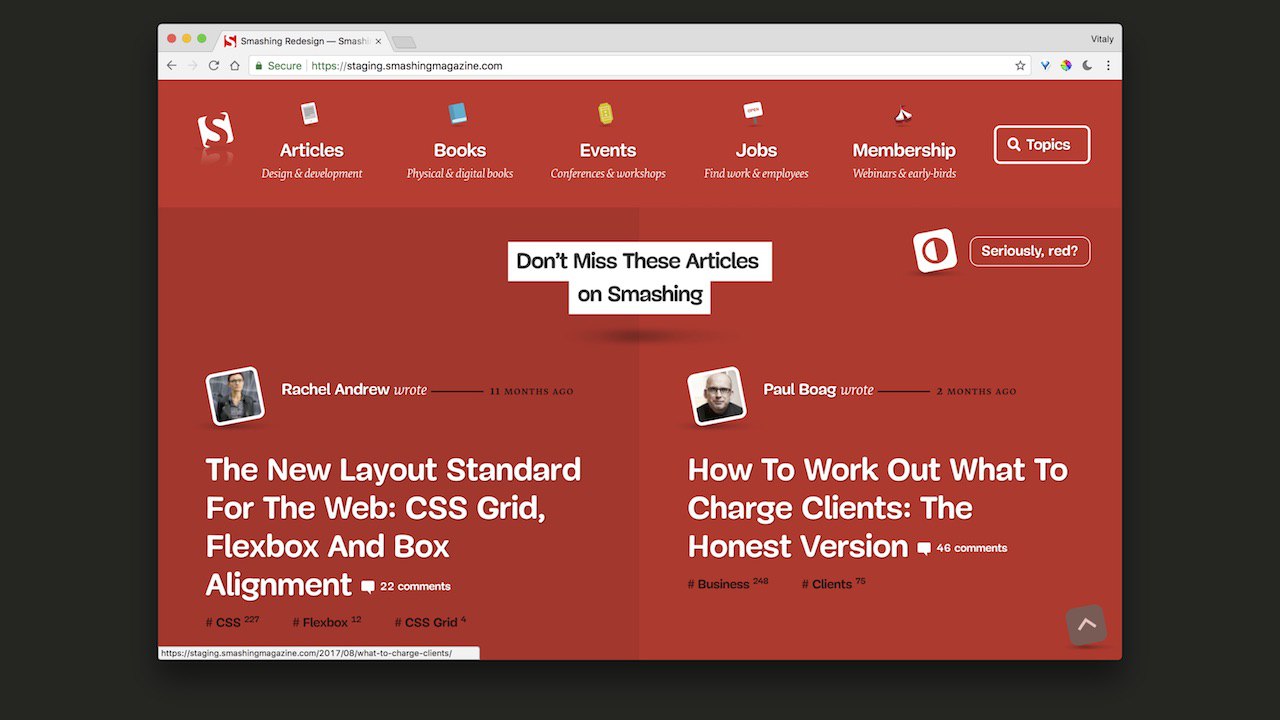Open the Topics search button

pyautogui.click(x=1042, y=145)
